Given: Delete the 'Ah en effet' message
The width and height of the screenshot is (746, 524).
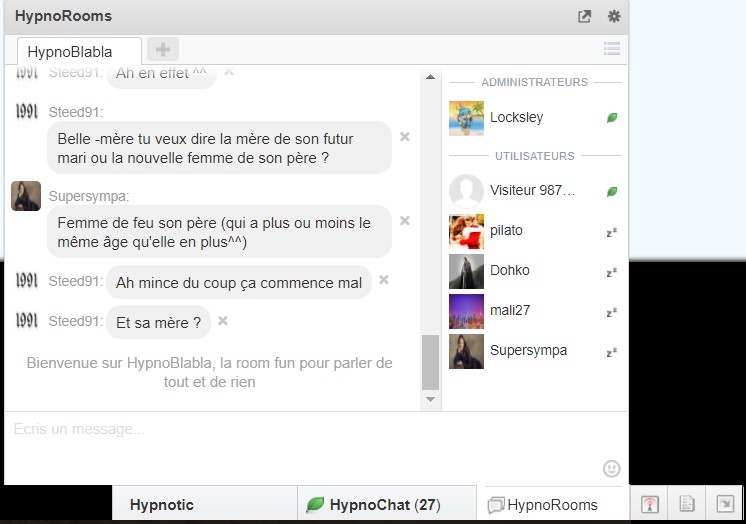Looking at the screenshot, I should (229, 71).
